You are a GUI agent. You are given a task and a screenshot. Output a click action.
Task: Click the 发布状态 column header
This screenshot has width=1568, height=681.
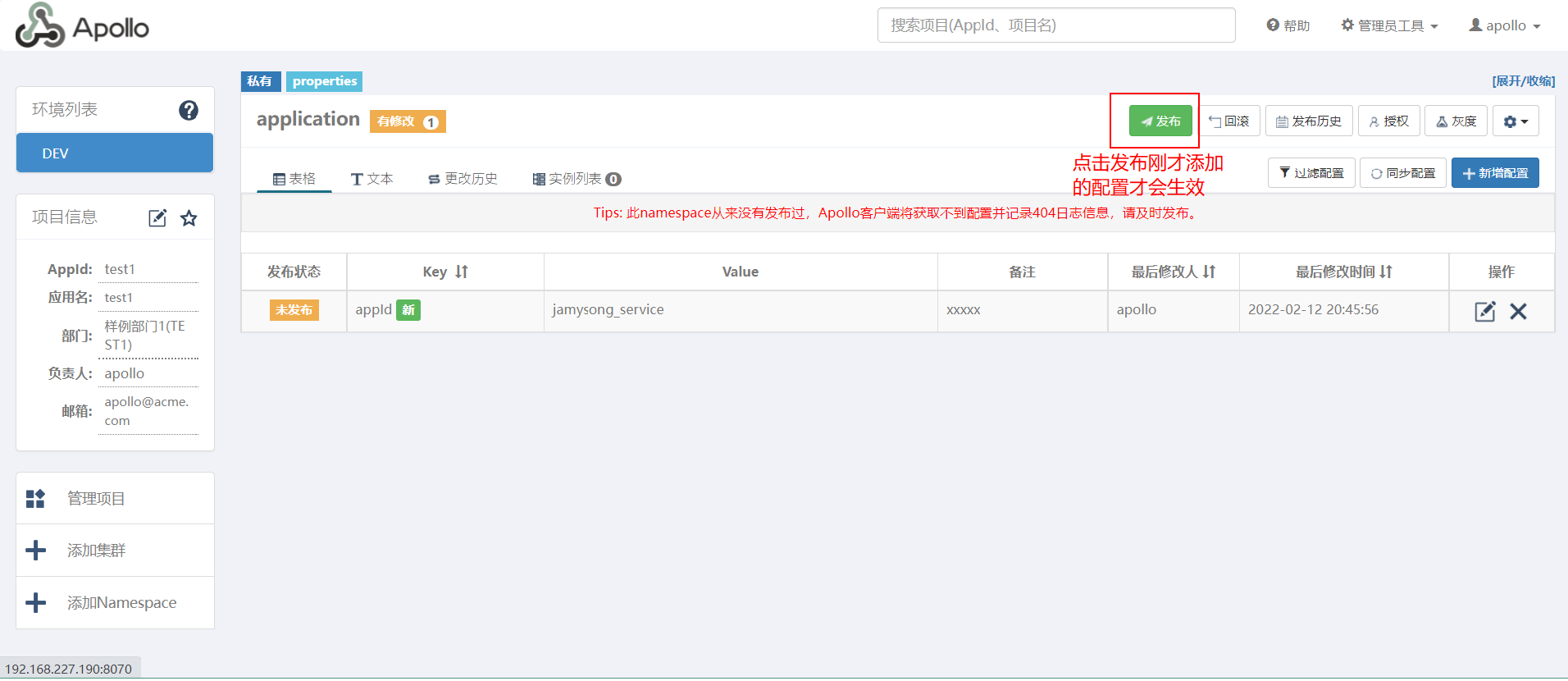coord(294,272)
